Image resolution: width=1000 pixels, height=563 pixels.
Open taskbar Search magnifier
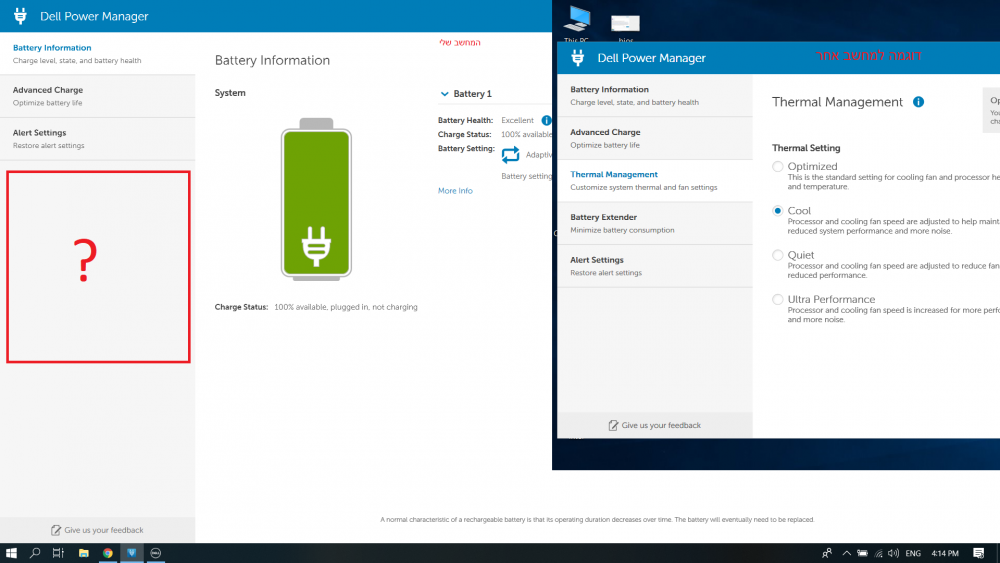[35, 553]
